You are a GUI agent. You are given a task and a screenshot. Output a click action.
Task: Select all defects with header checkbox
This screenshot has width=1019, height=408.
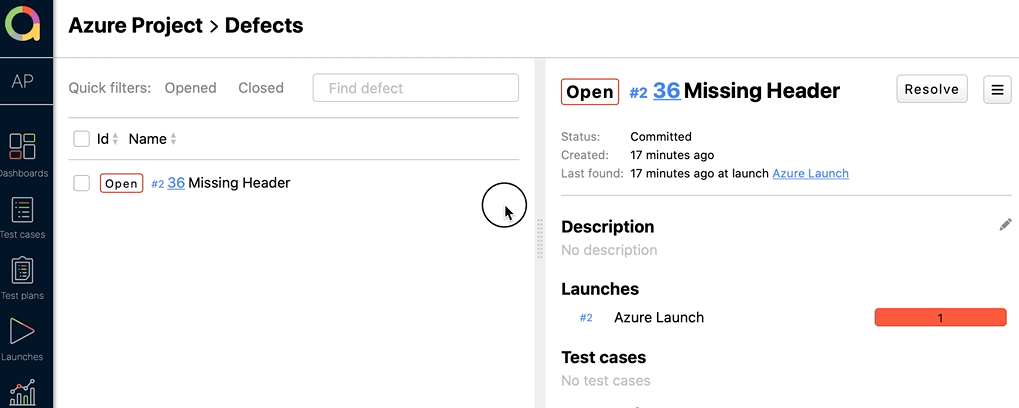(x=82, y=139)
